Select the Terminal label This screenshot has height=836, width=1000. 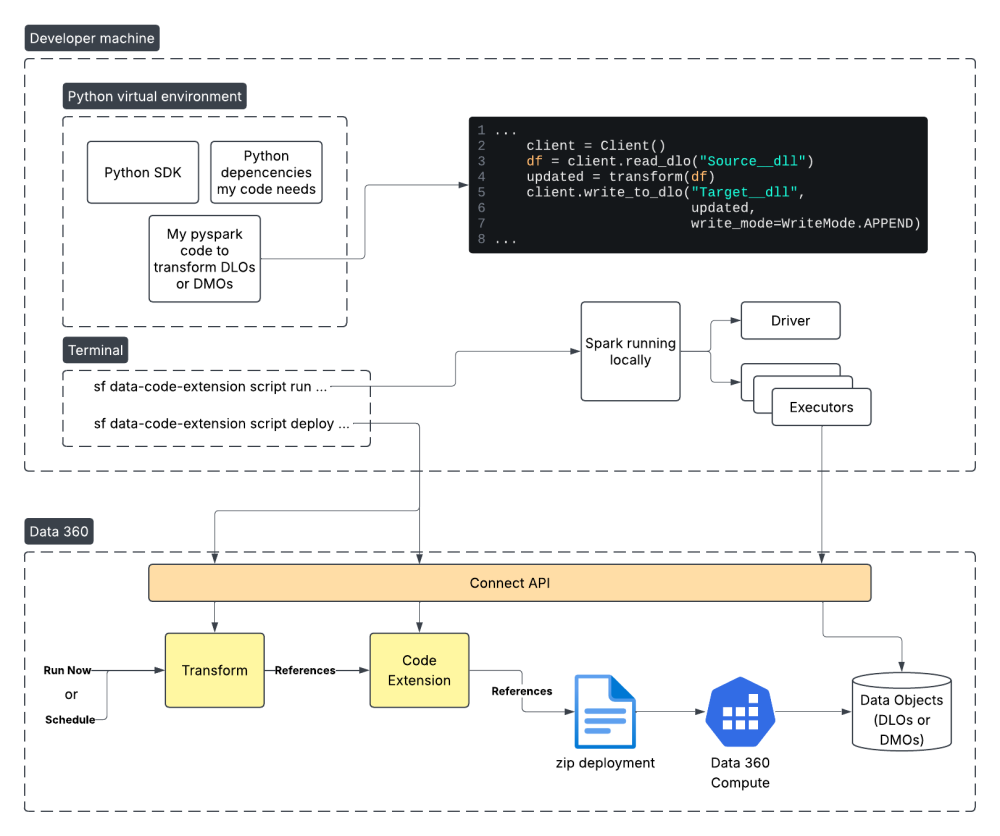pyautogui.click(x=96, y=350)
